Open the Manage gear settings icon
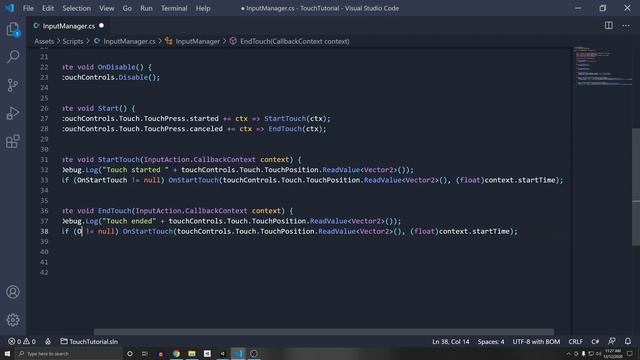 (13, 320)
